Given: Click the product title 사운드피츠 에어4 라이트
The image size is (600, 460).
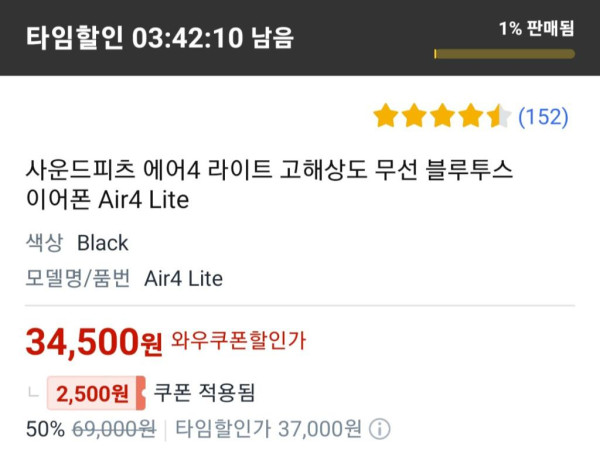Looking at the screenshot, I should (269, 184).
